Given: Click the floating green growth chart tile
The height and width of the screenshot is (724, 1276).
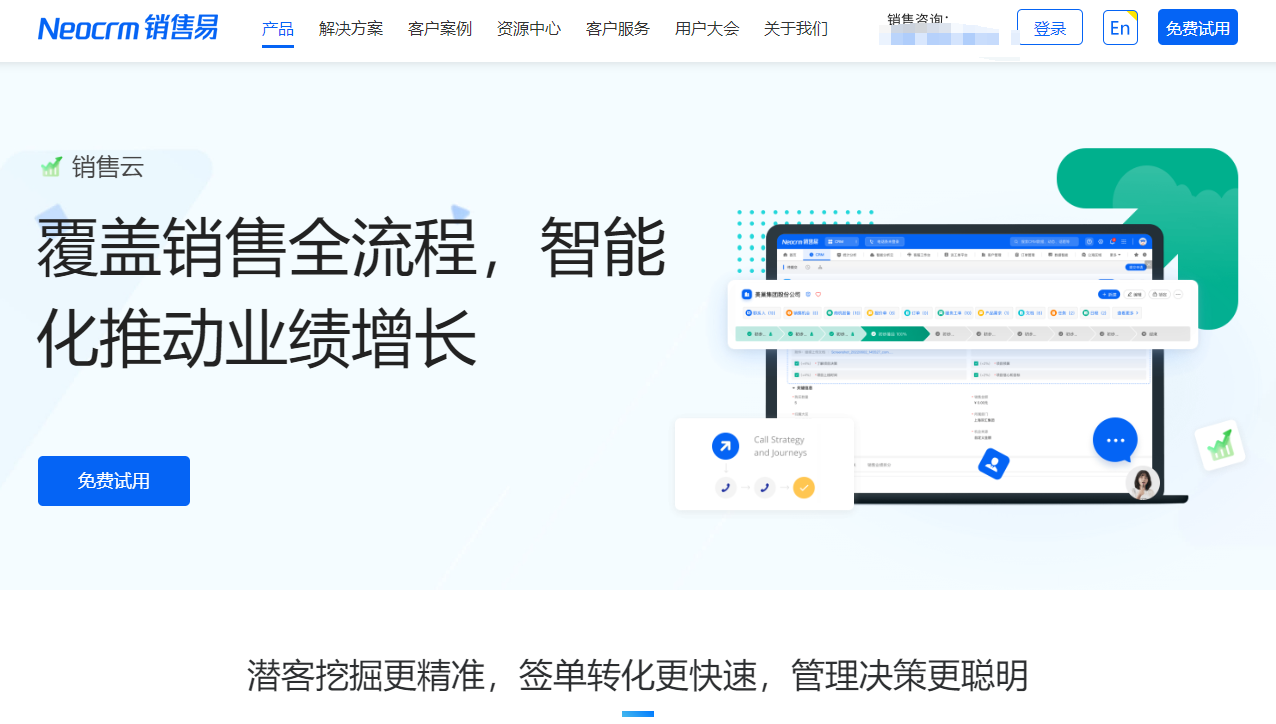Looking at the screenshot, I should 1220,445.
